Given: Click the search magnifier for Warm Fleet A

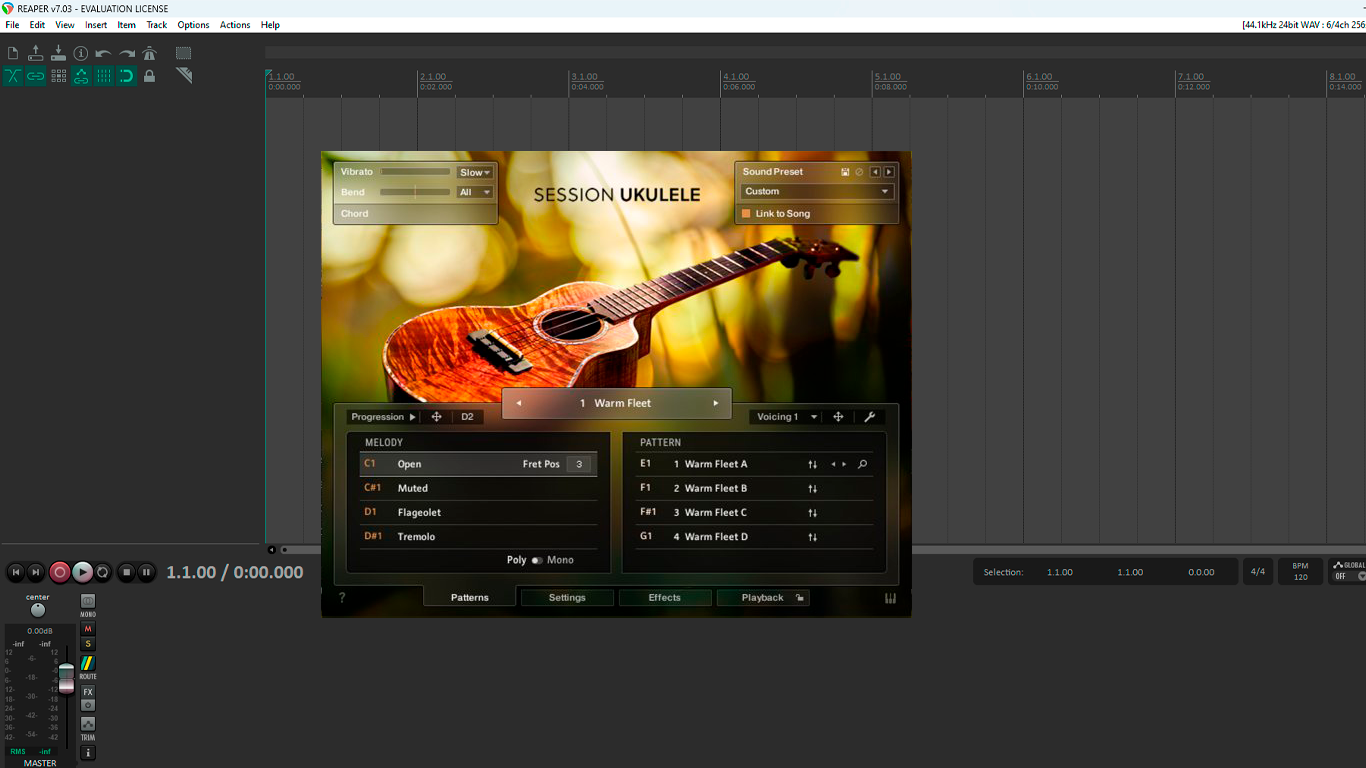Looking at the screenshot, I should [862, 464].
